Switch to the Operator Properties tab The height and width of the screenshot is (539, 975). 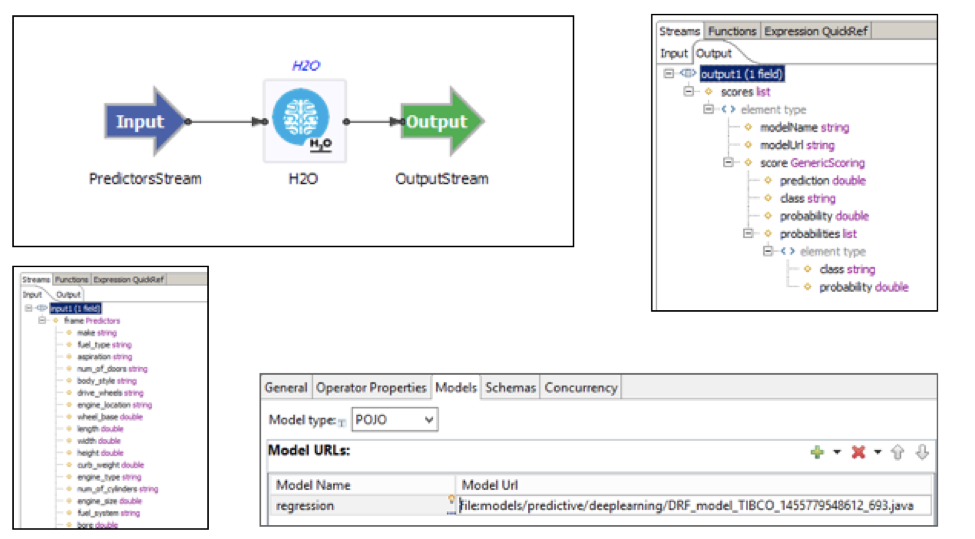point(371,387)
